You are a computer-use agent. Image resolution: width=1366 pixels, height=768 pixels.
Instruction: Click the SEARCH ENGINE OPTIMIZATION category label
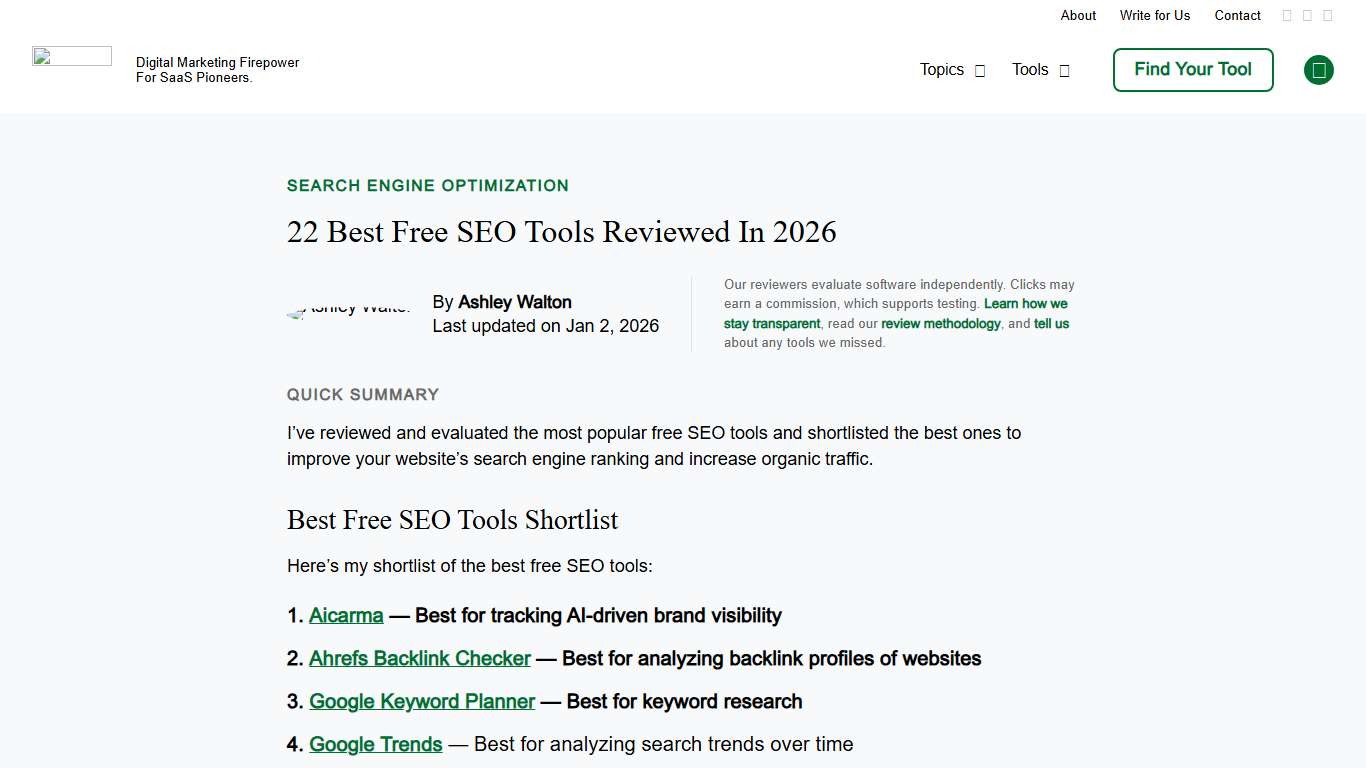[x=427, y=185]
